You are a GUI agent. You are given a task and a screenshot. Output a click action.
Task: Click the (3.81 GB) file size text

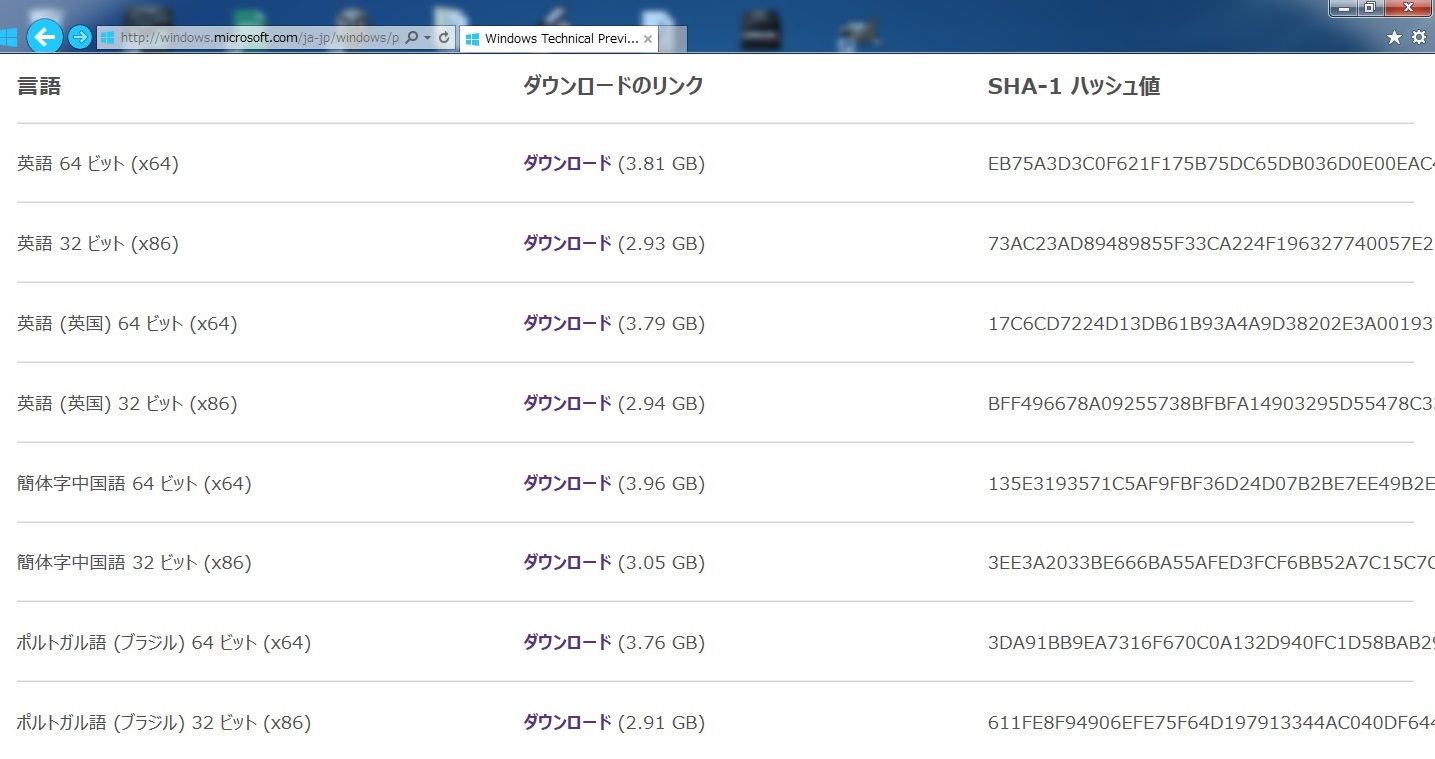click(661, 163)
